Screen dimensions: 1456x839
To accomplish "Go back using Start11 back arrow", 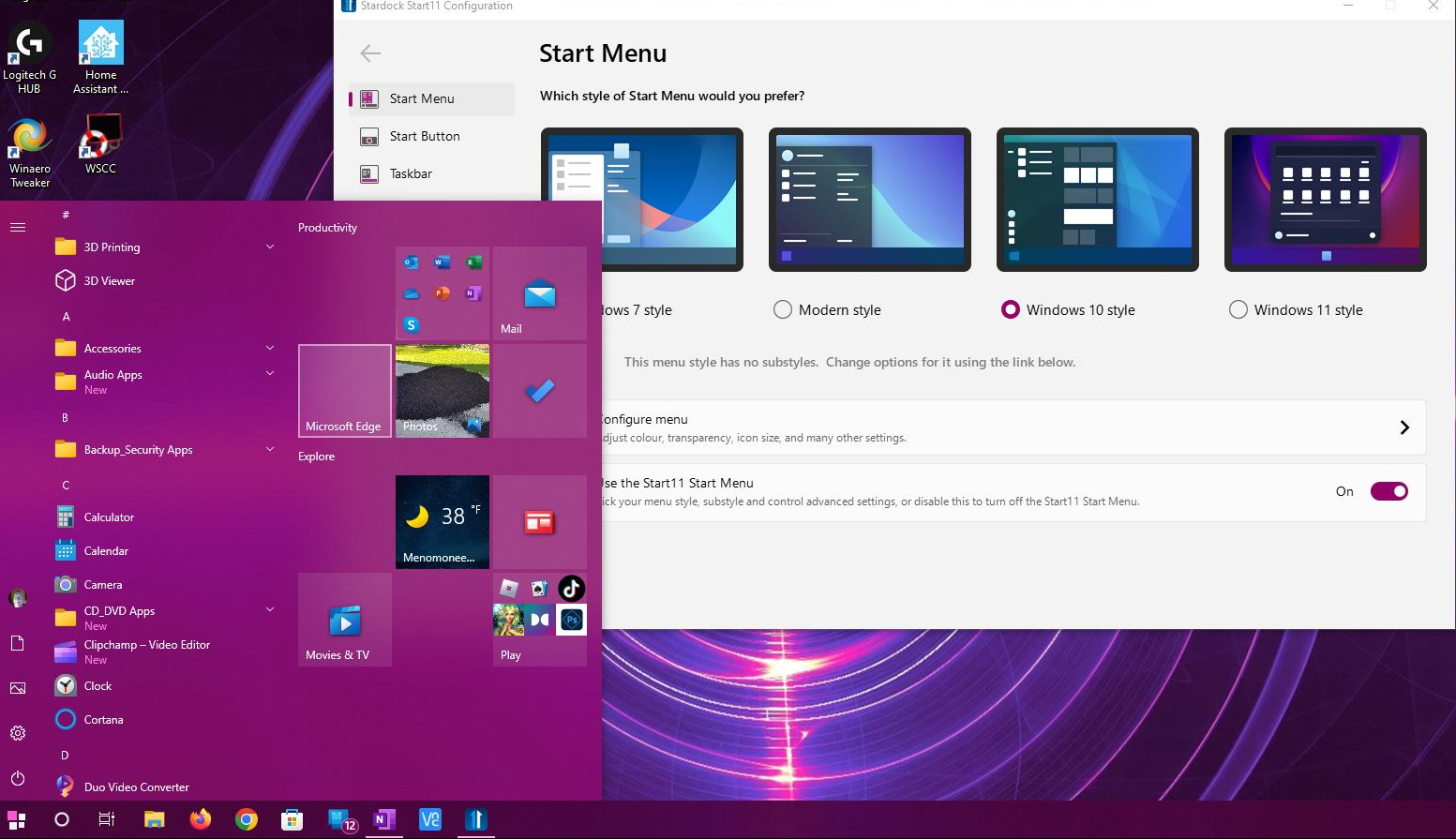I will (x=370, y=53).
